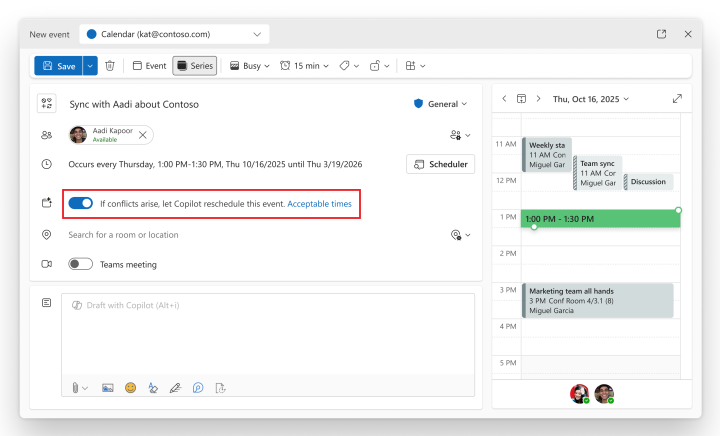
Task: Open the room finder options dropdown
Action: coord(460,235)
